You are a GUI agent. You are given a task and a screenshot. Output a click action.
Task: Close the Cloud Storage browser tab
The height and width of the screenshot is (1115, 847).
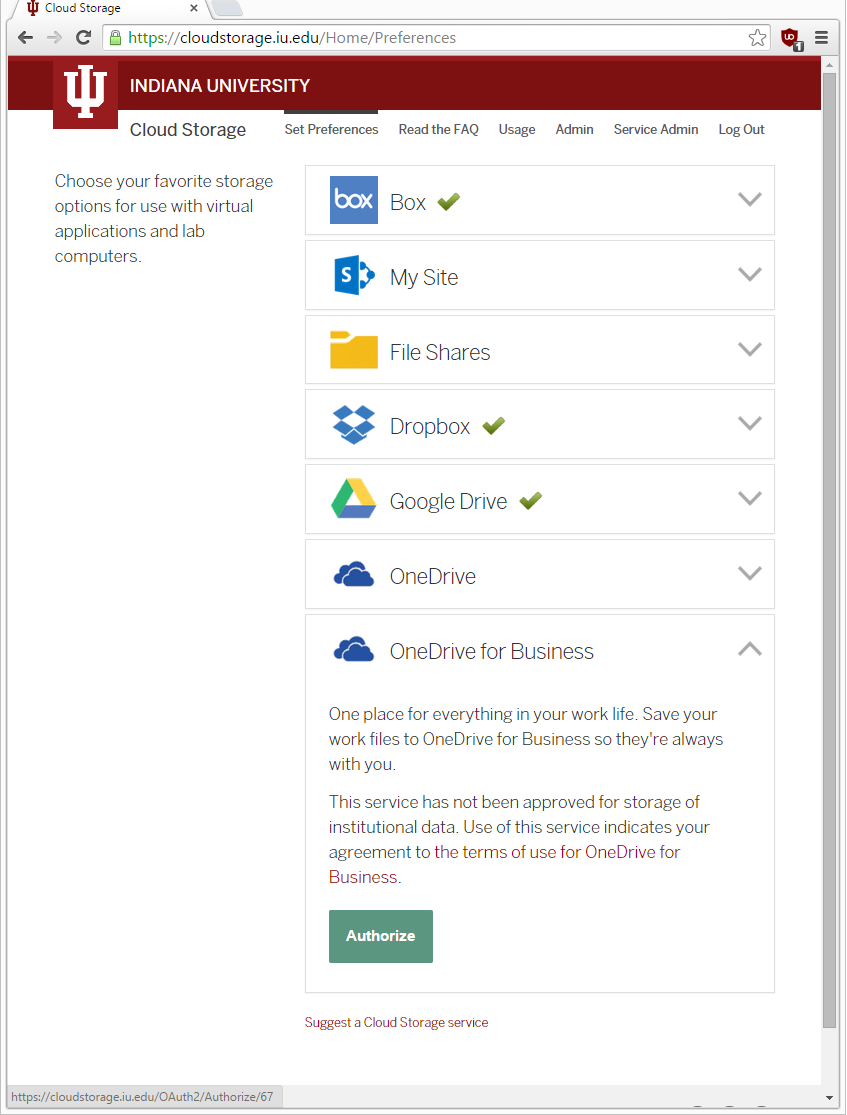(193, 9)
